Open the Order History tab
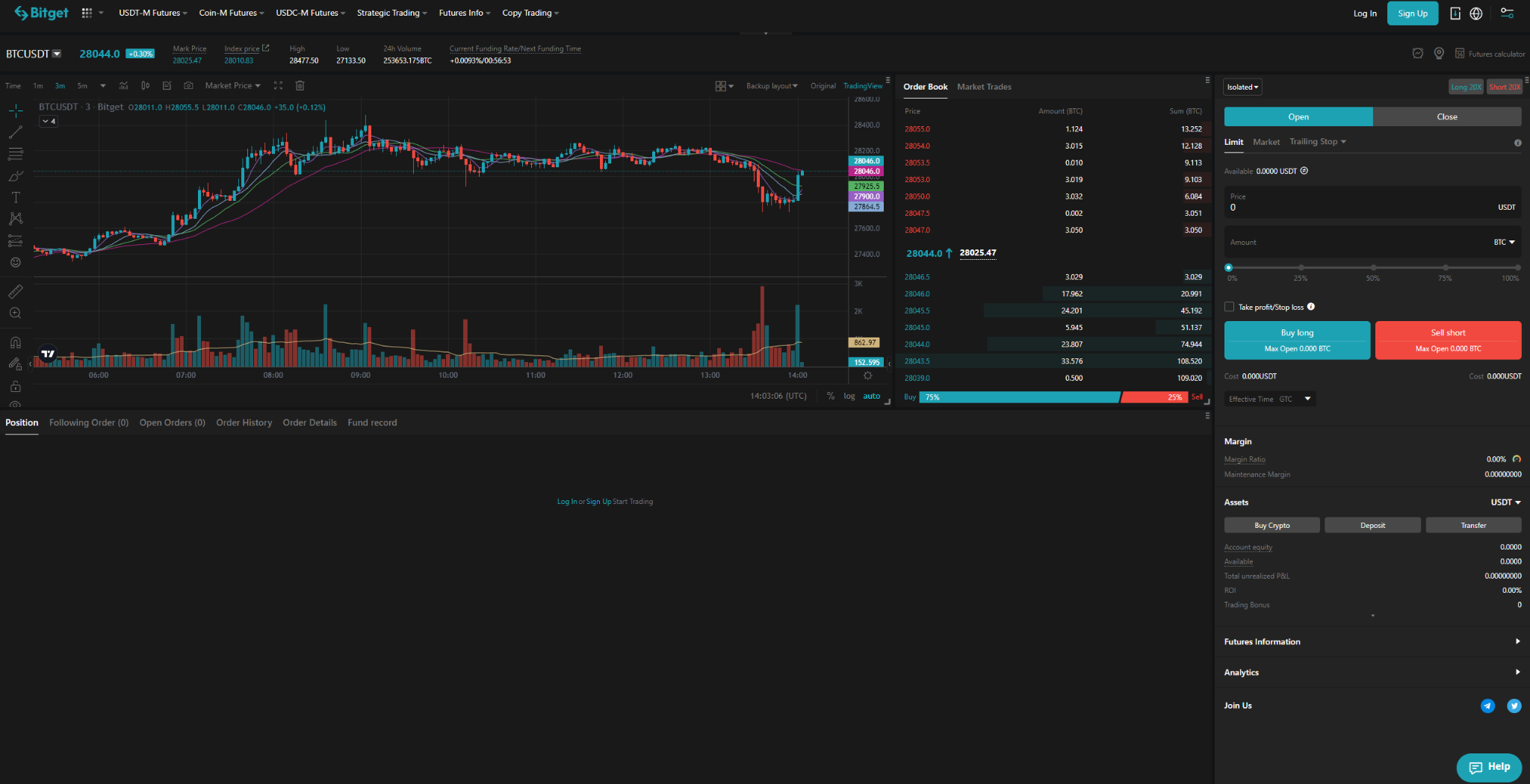The width and height of the screenshot is (1530, 784). [x=244, y=423]
